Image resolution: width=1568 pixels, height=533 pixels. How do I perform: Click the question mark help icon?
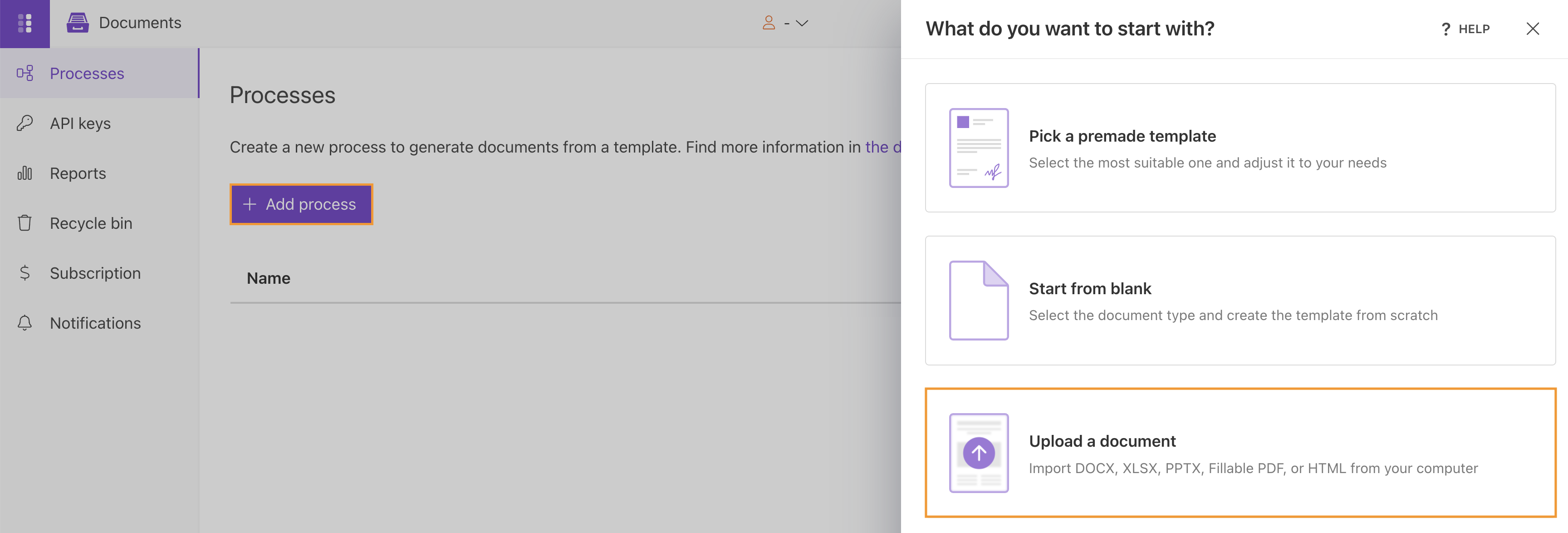click(1445, 29)
